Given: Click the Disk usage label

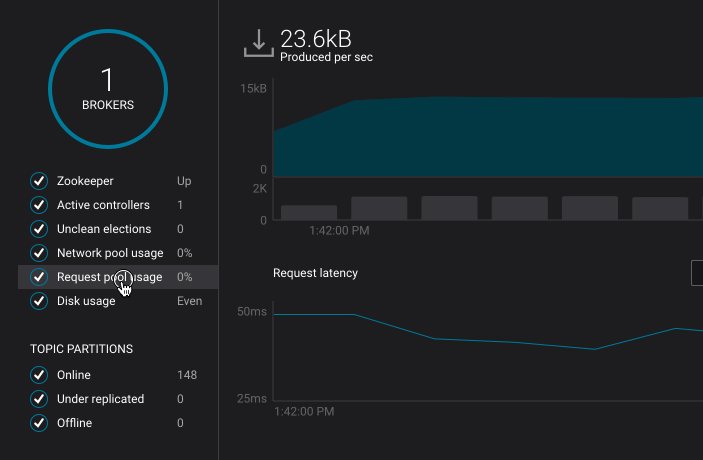Looking at the screenshot, I should point(86,301).
